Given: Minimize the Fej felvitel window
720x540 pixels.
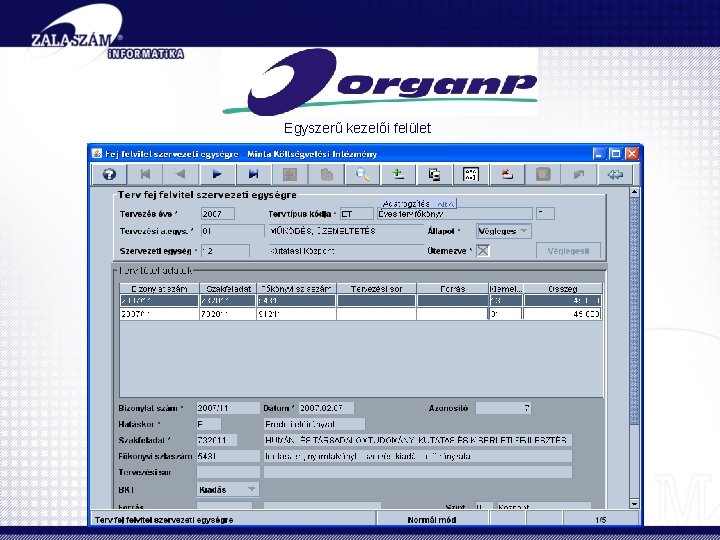Looking at the screenshot, I should [x=599, y=153].
